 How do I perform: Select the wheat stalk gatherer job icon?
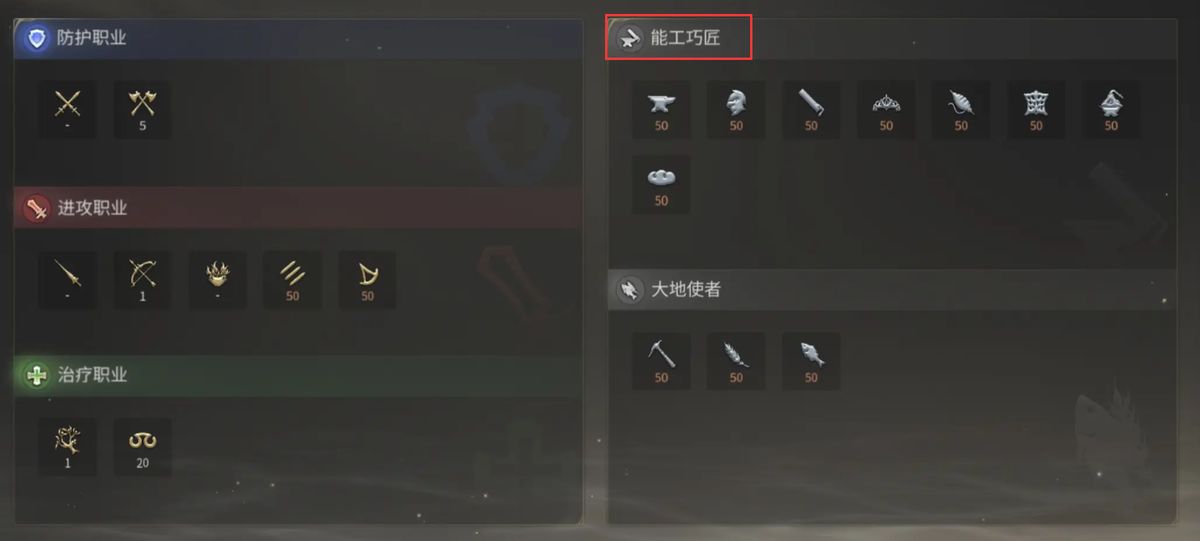[x=736, y=361]
